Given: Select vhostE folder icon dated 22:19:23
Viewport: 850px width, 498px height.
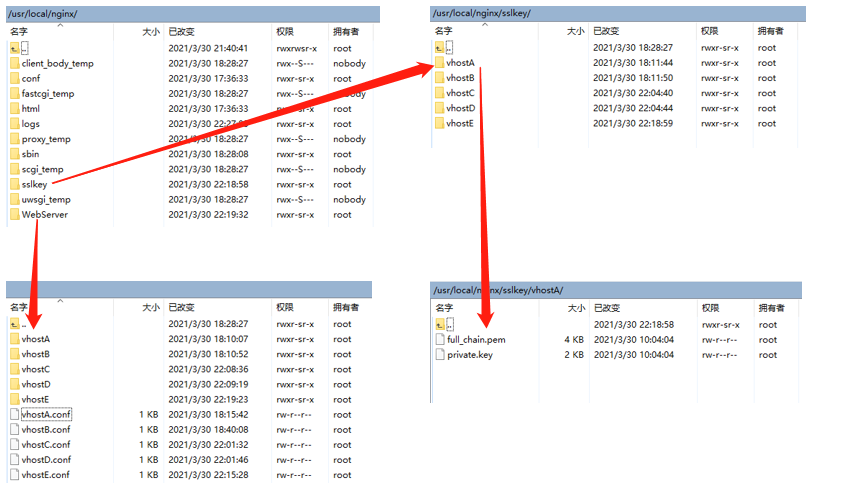Looking at the screenshot, I should (15, 400).
